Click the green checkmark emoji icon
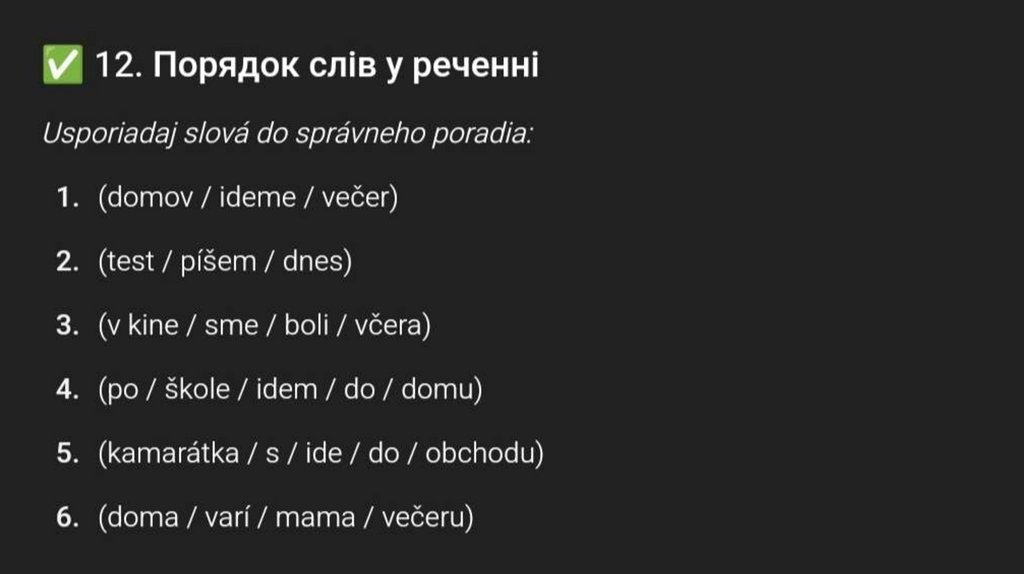The image size is (1024, 574). (62, 66)
